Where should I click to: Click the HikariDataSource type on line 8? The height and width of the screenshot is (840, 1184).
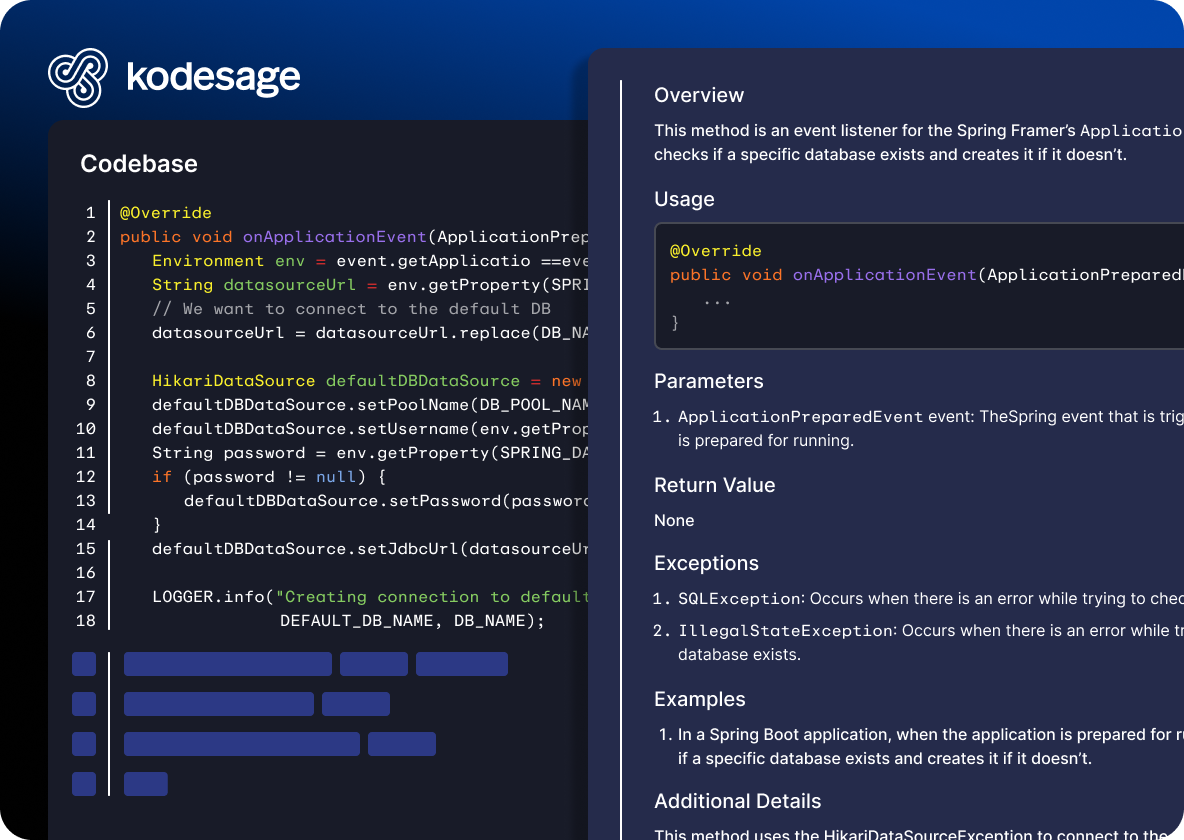(233, 381)
